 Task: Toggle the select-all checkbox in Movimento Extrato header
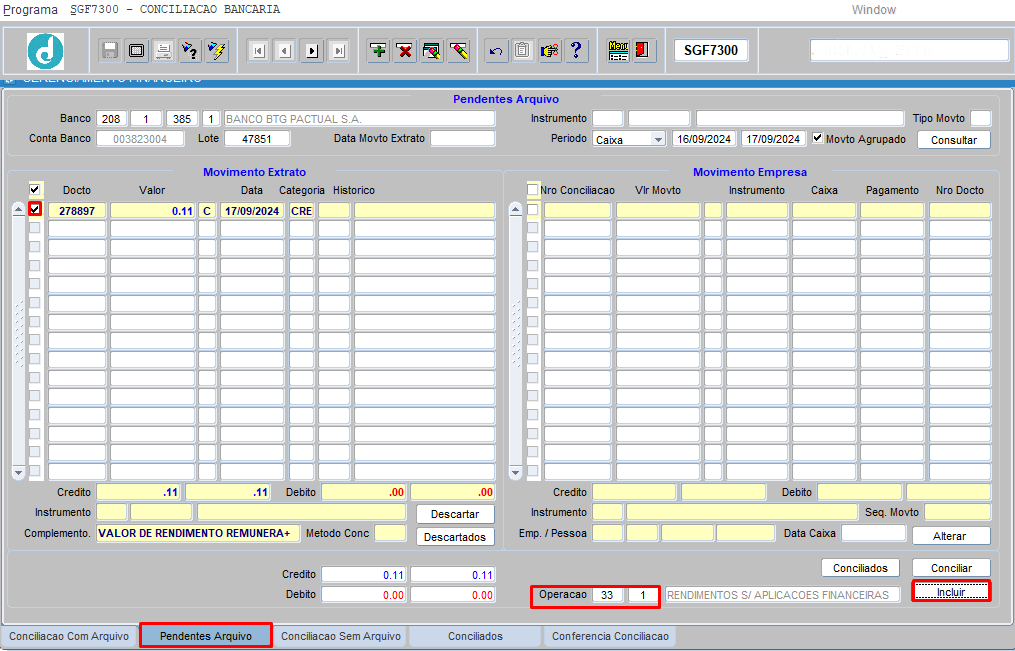35,190
